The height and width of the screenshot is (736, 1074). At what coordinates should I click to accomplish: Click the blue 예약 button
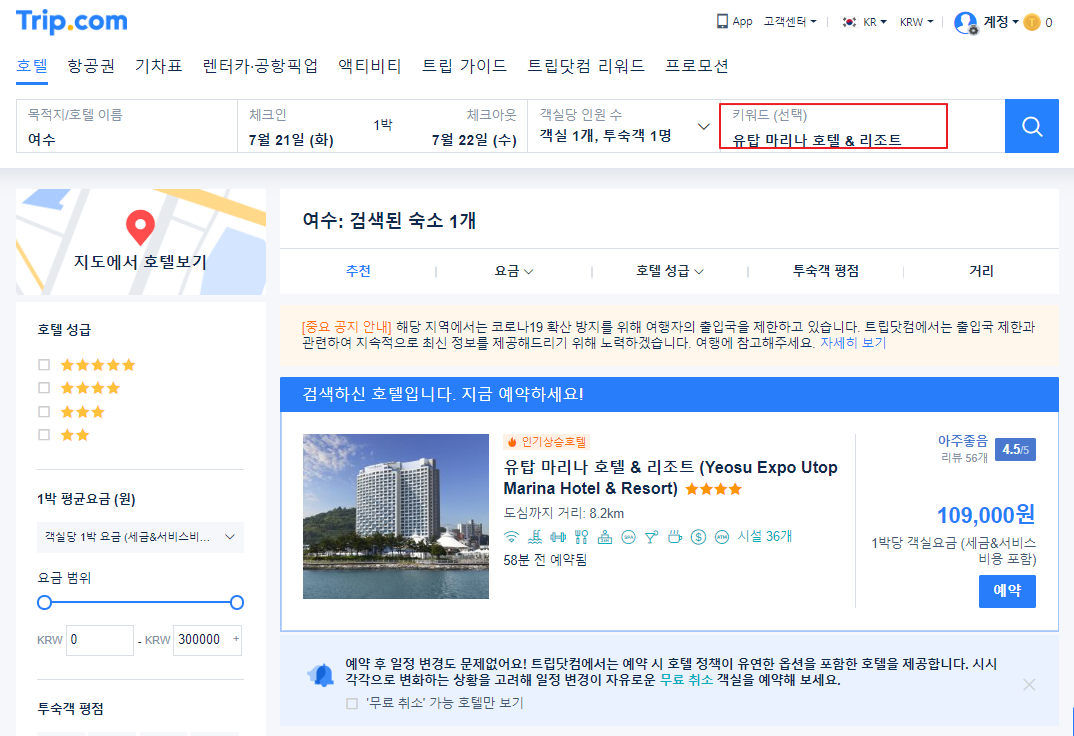(1007, 591)
